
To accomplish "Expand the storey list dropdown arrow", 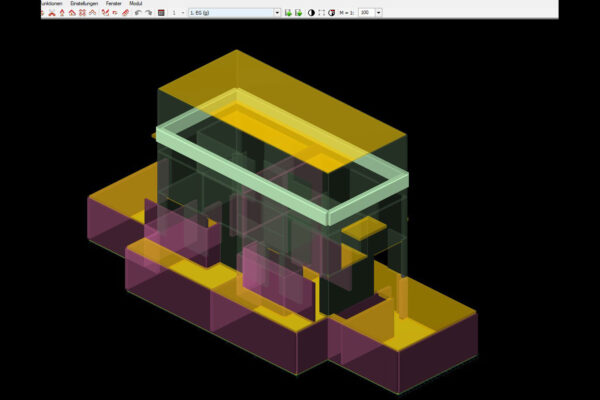I will pos(277,13).
